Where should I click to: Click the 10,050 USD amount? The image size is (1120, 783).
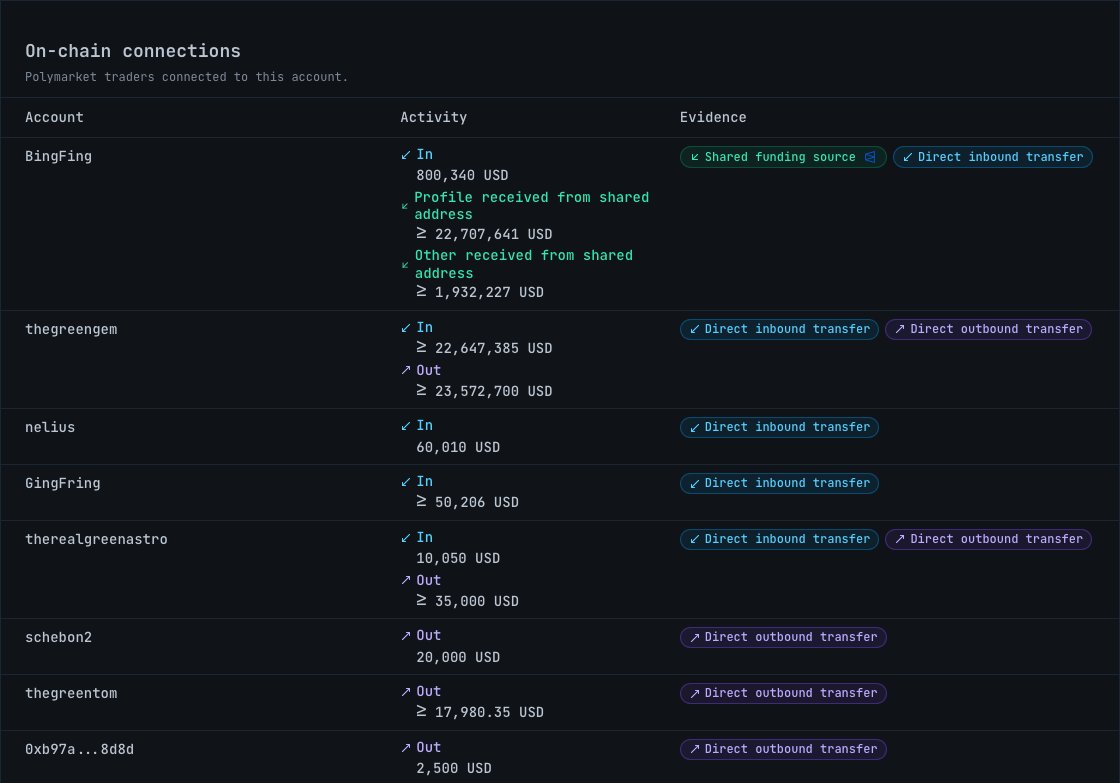[x=458, y=559]
